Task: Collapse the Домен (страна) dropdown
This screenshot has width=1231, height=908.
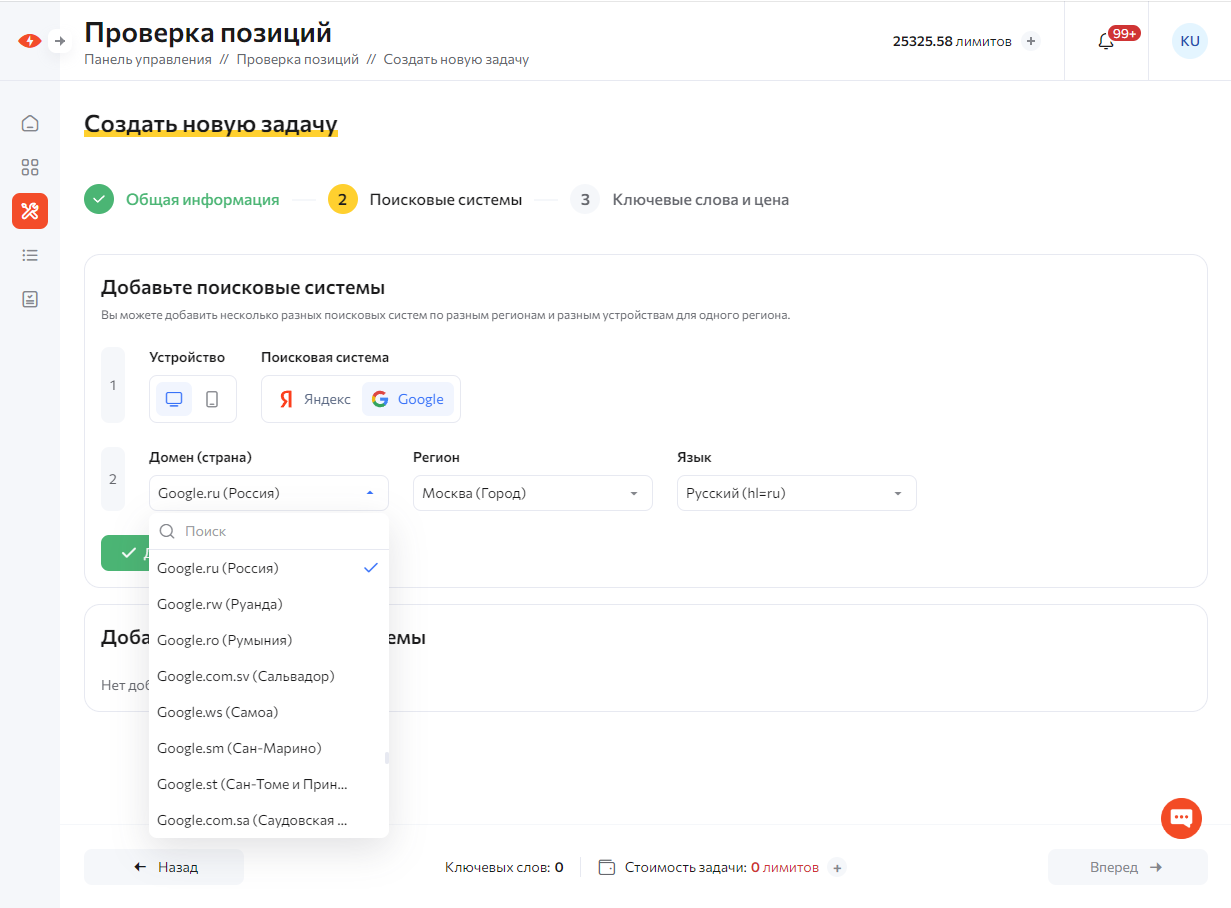Action: tap(268, 493)
